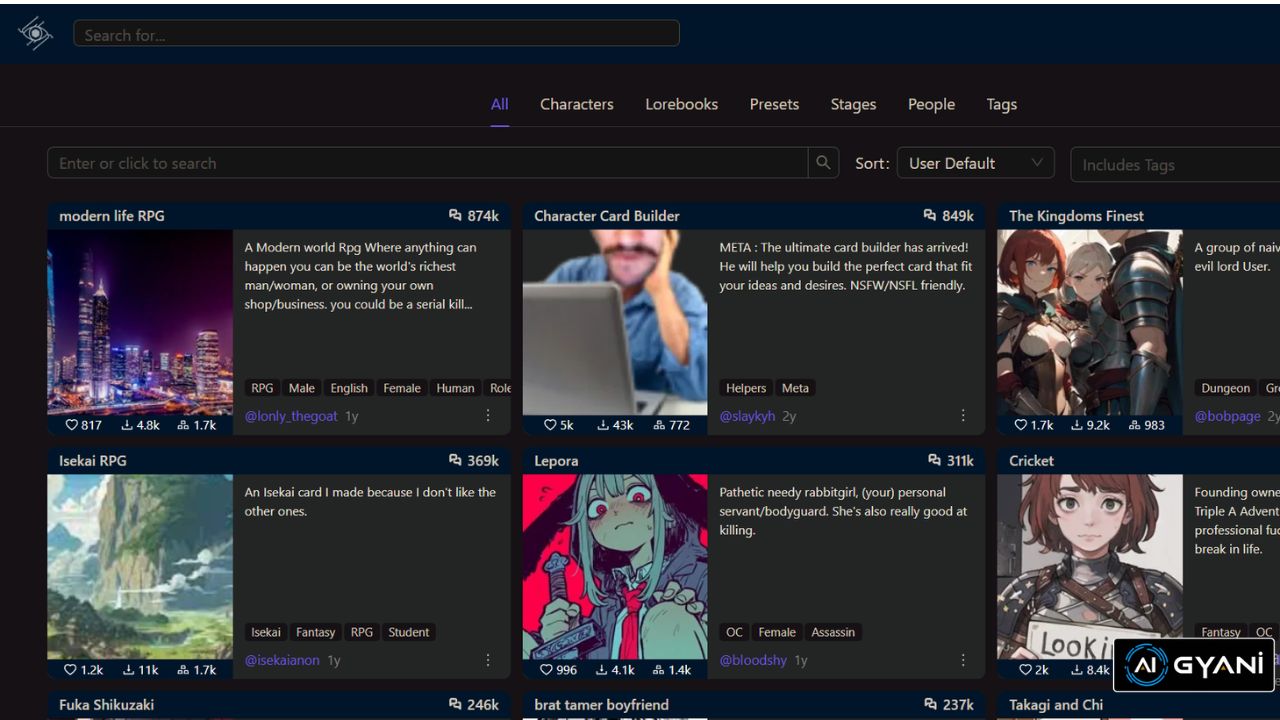Open @slaykyh's author profile

(x=747, y=415)
